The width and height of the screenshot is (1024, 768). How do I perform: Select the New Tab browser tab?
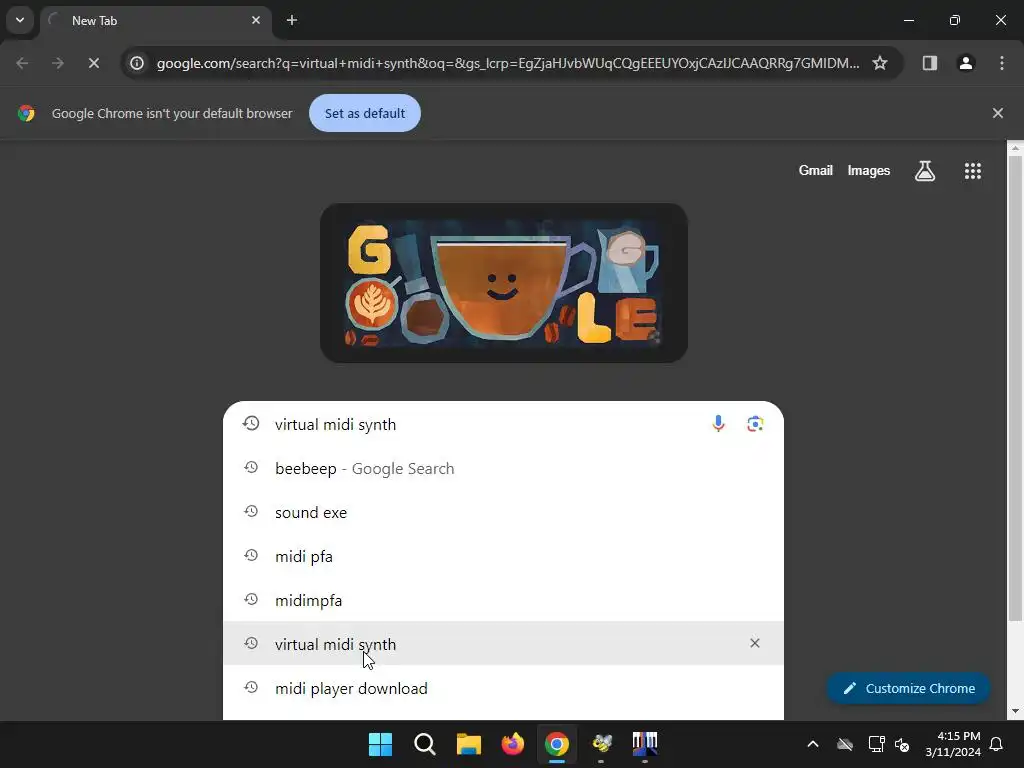coord(157,21)
